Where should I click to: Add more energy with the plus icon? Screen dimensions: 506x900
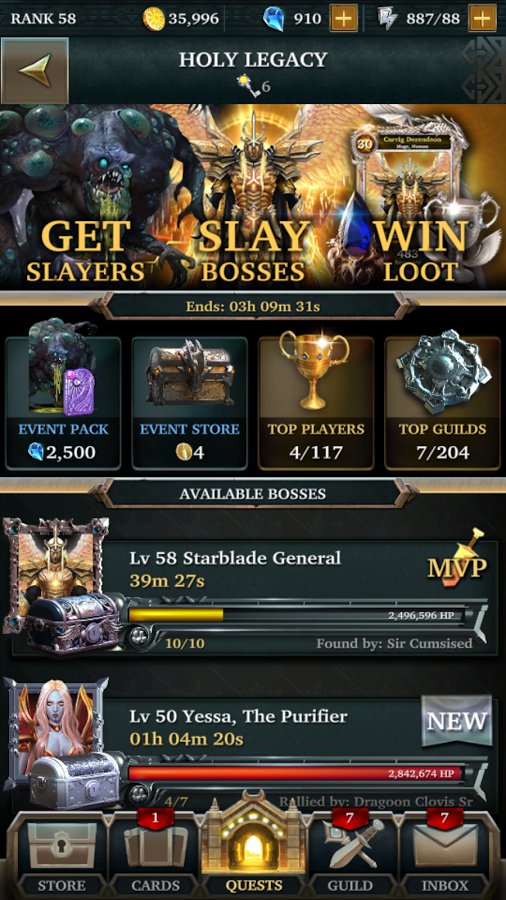coord(482,18)
